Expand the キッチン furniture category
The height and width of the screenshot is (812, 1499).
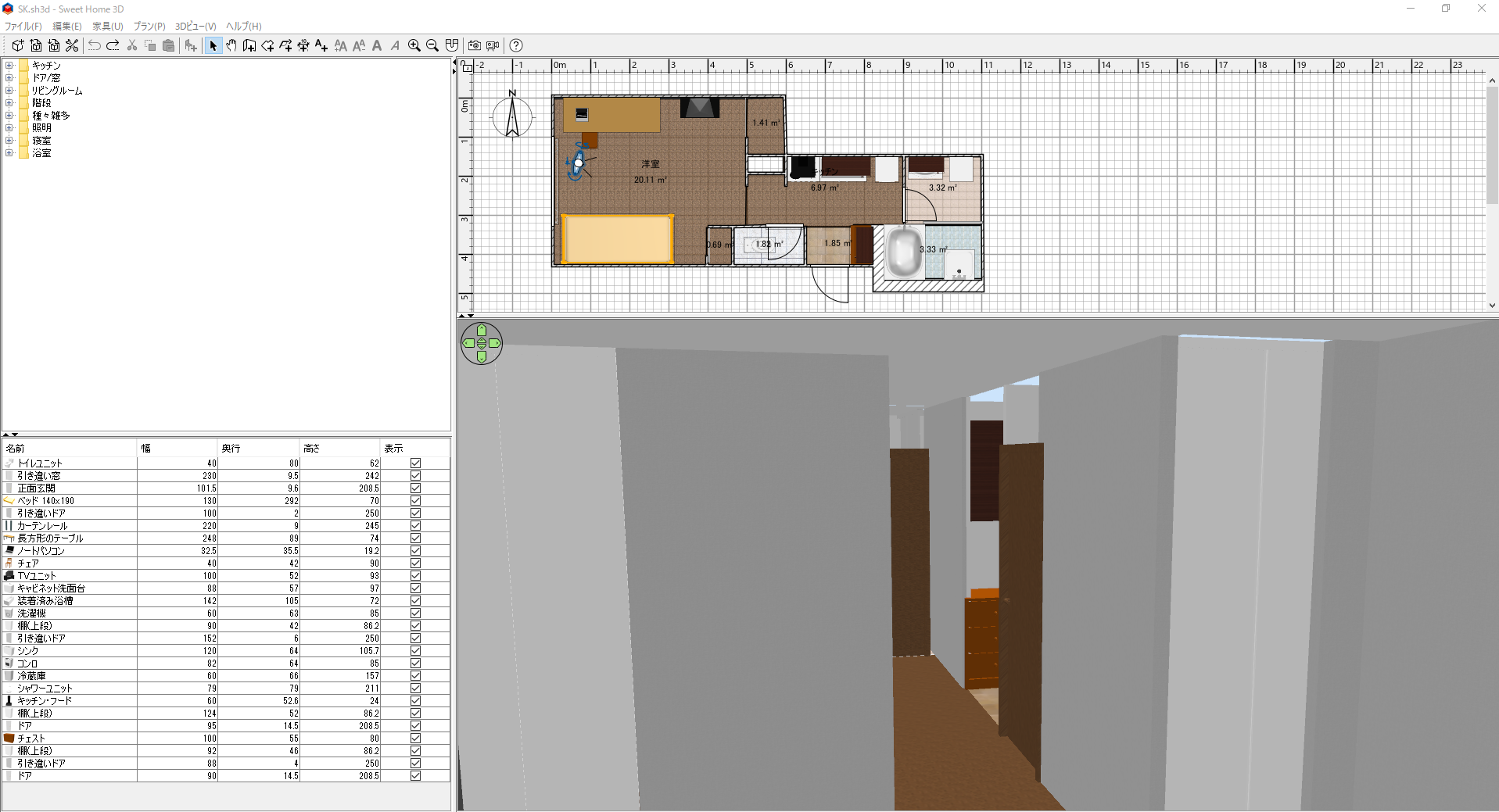(9, 66)
